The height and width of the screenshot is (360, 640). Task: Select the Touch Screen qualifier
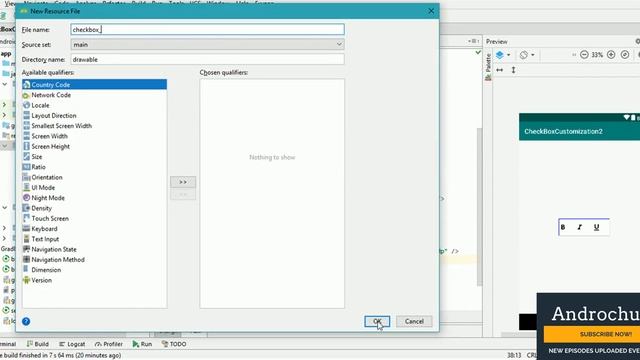click(x=94, y=218)
